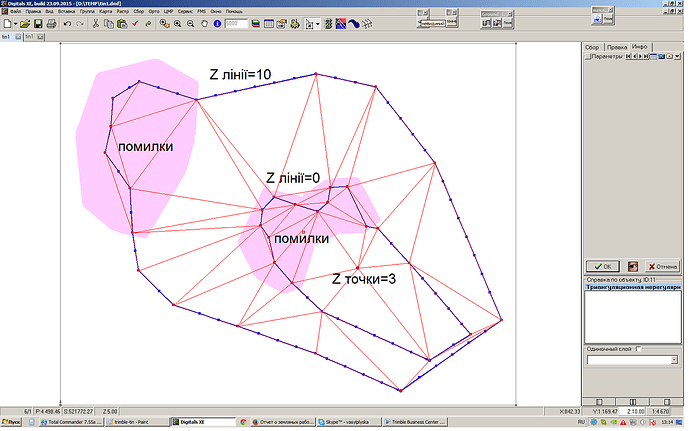Click the red check mark toolbar icon

(135, 24)
